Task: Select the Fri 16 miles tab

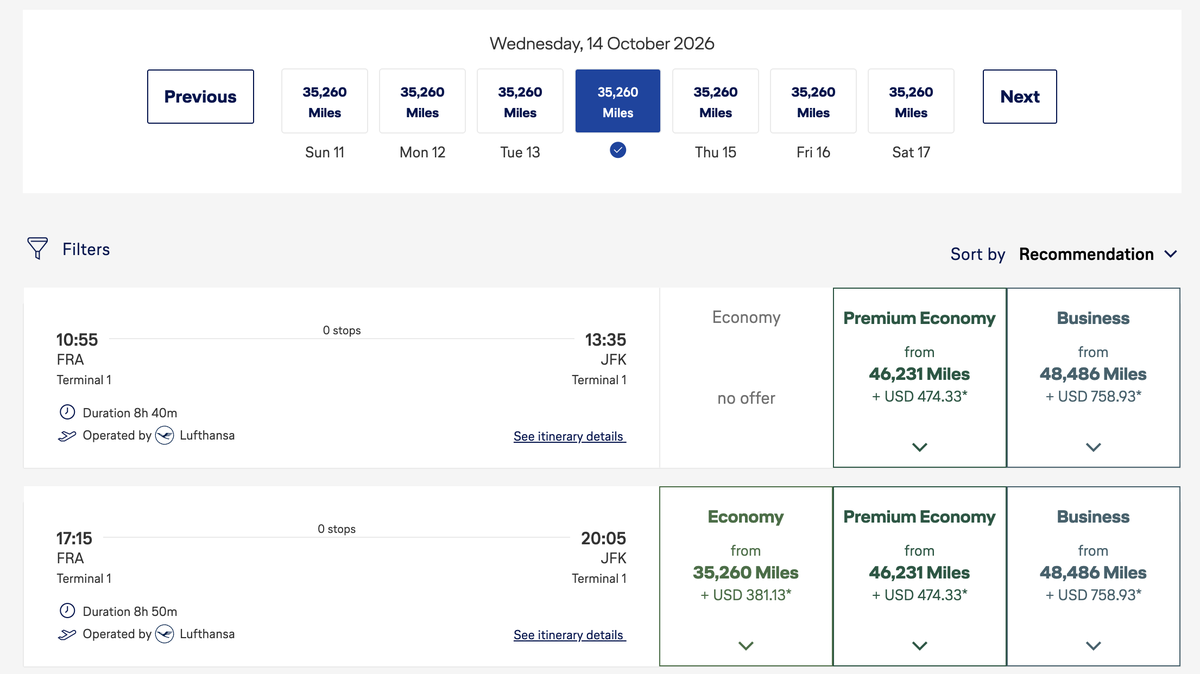Action: coord(812,100)
